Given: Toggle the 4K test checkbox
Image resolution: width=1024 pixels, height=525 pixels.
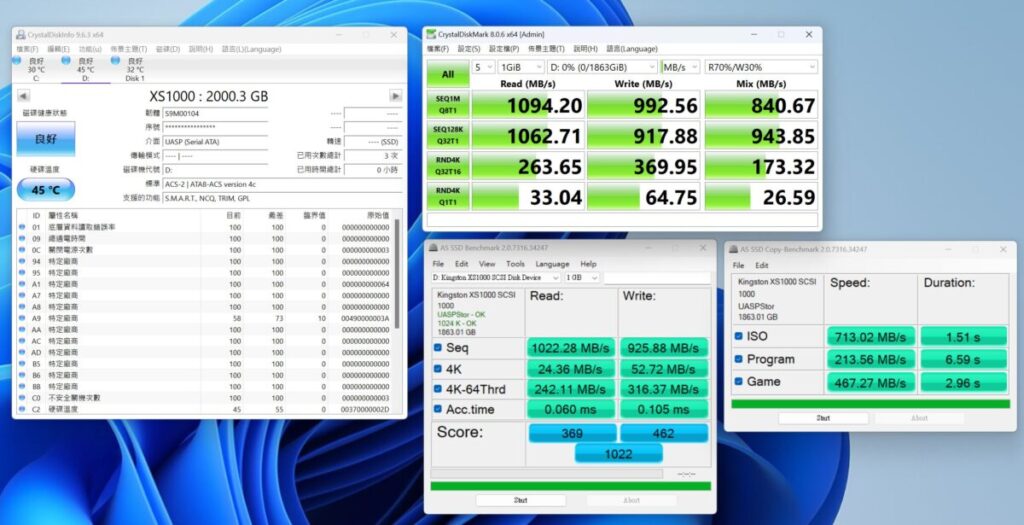Looking at the screenshot, I should coord(438,368).
